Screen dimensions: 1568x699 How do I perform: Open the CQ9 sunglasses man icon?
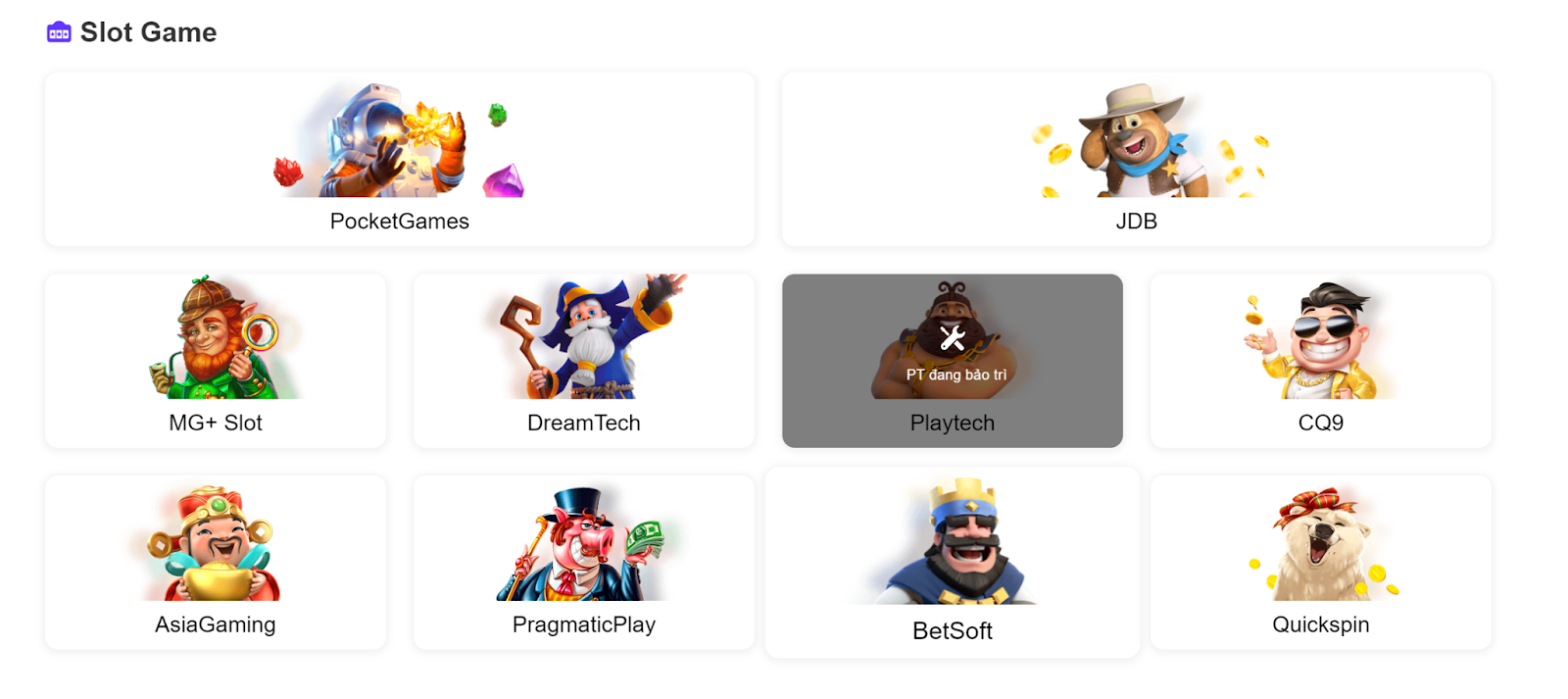pos(1320,339)
